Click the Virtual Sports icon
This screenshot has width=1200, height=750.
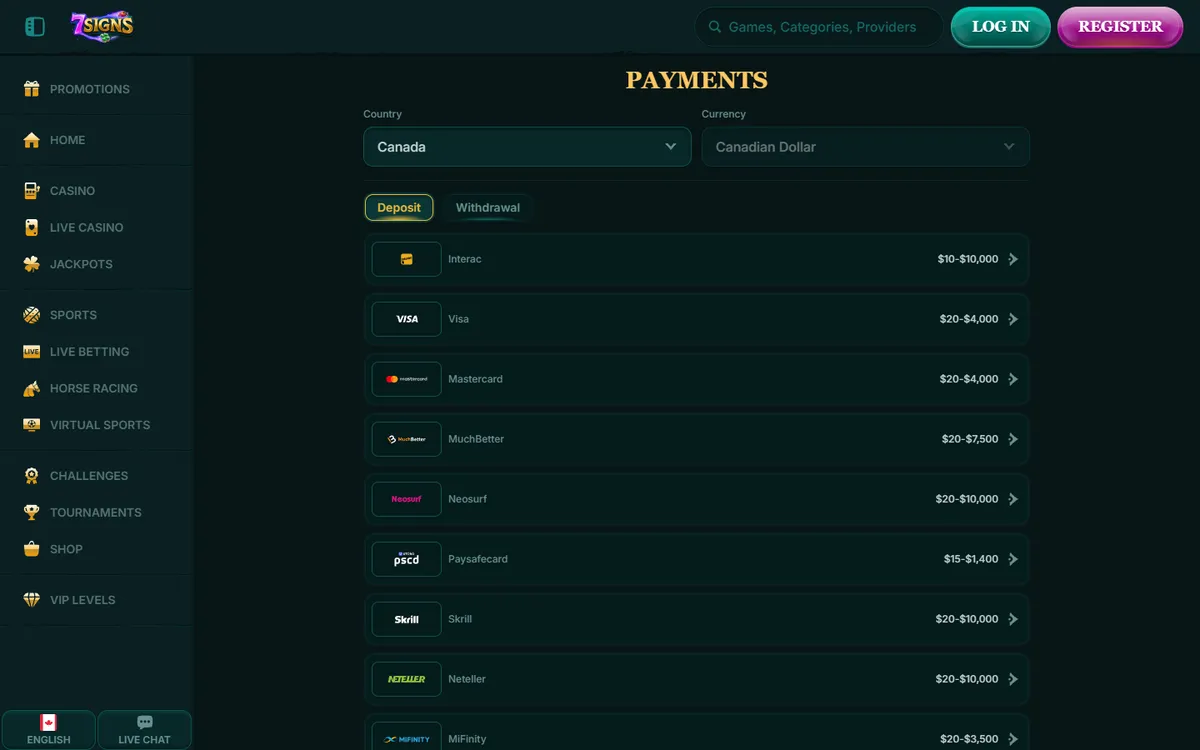click(x=32, y=425)
